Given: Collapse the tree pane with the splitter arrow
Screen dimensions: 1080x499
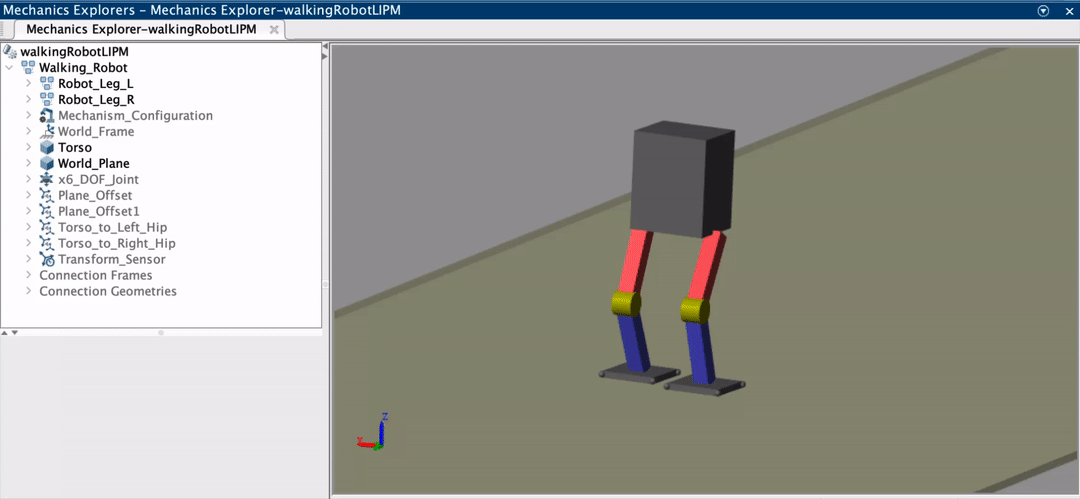Looking at the screenshot, I should click(325, 48).
